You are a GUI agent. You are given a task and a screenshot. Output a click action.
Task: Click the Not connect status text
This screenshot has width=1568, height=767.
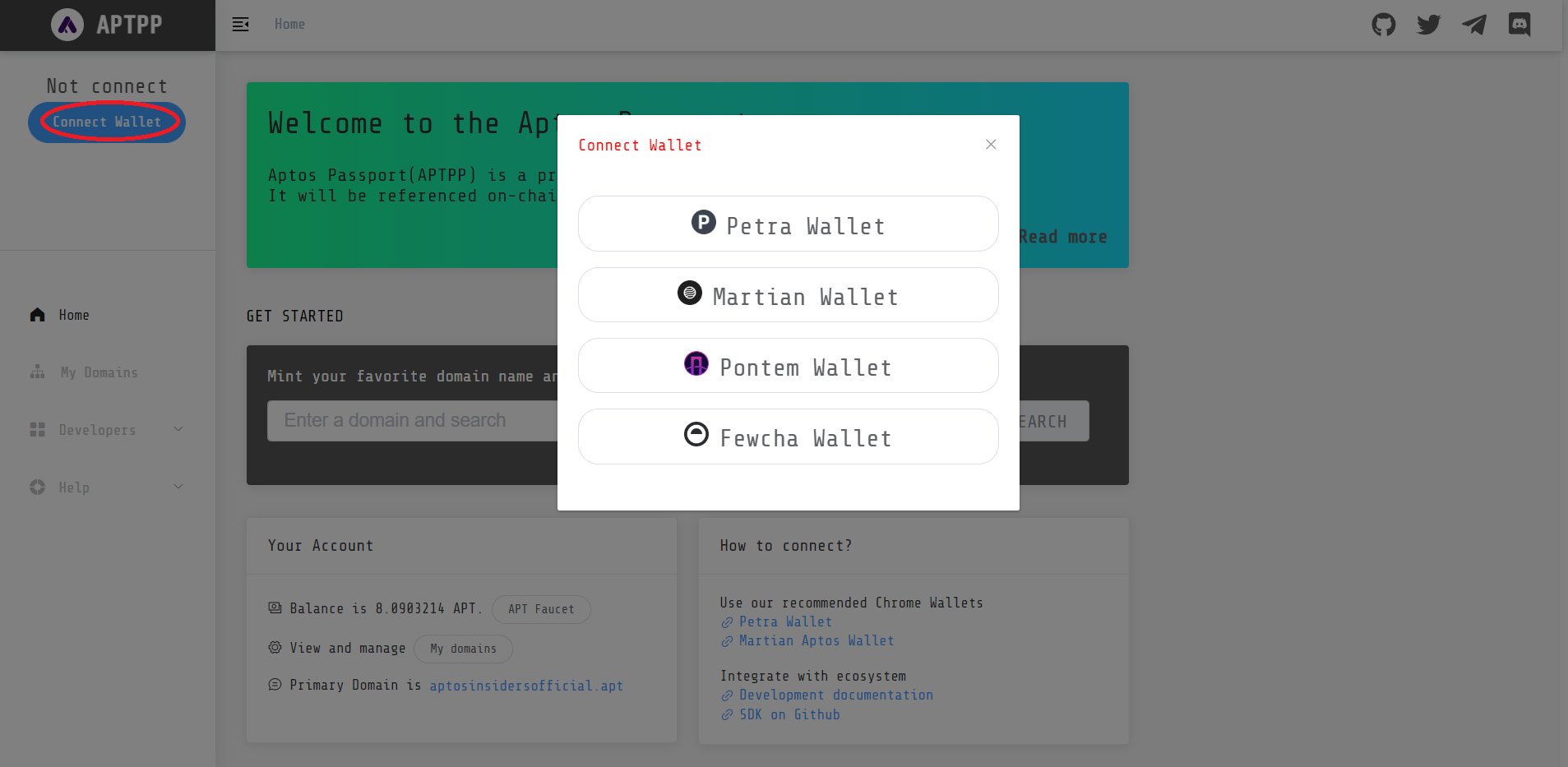[107, 86]
